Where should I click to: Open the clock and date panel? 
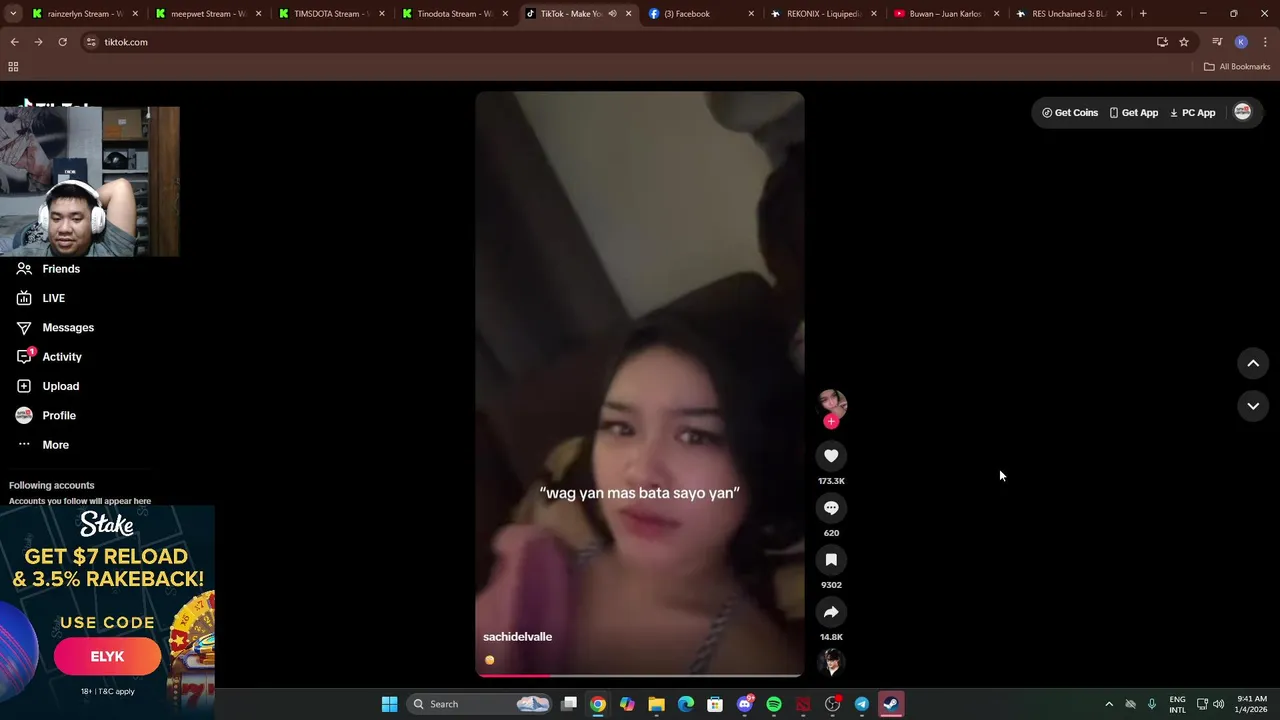pos(1252,704)
